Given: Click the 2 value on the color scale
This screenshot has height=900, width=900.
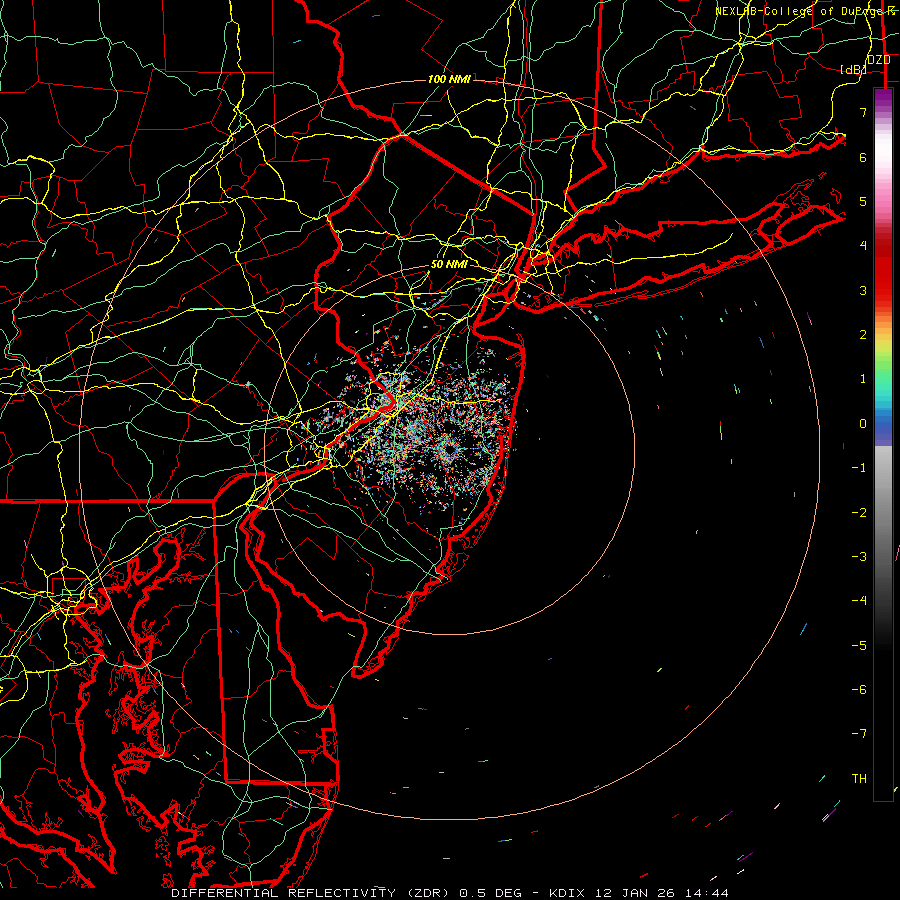Looking at the screenshot, I should (x=863, y=334).
